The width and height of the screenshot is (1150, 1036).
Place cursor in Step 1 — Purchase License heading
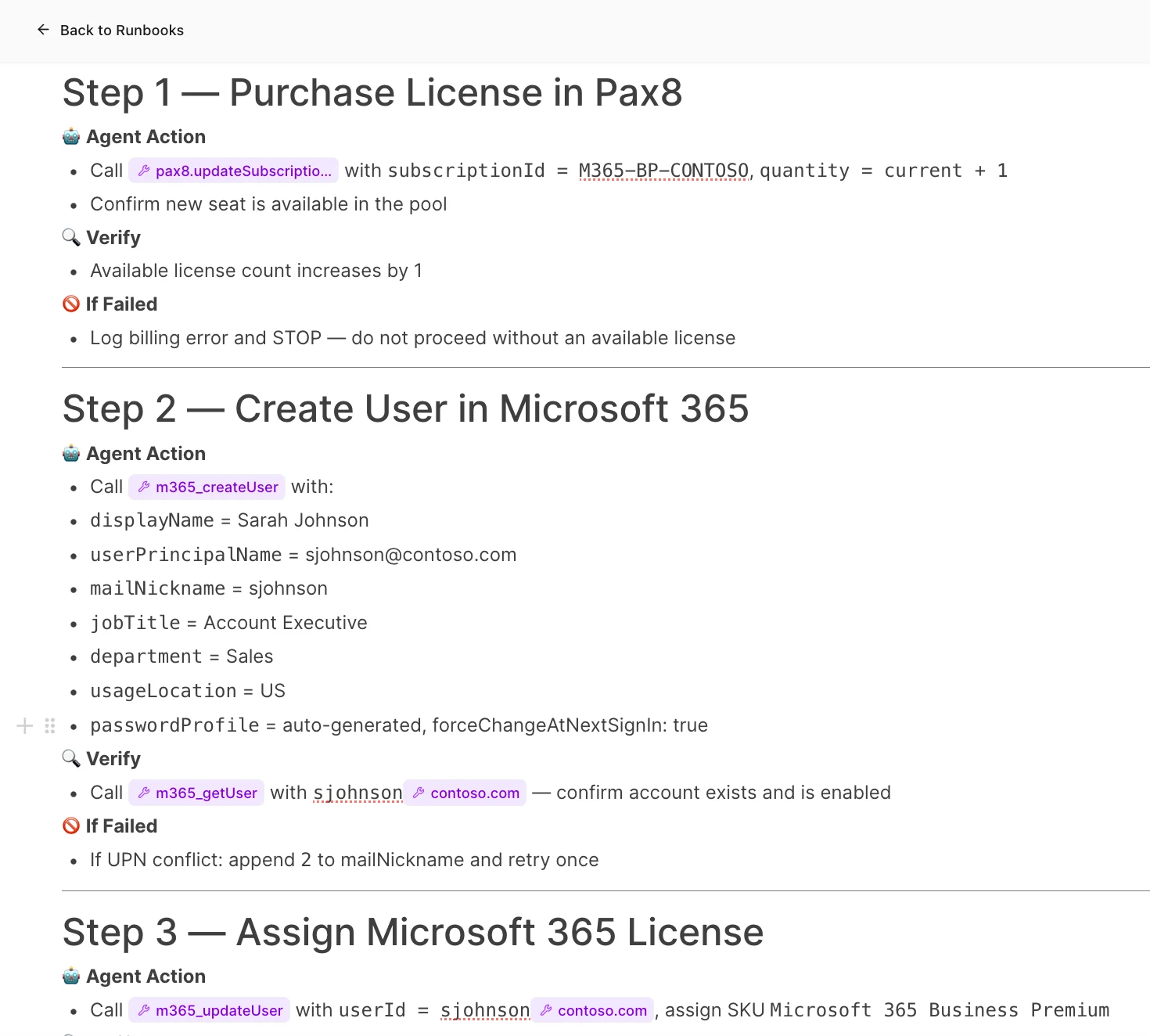coord(372,93)
